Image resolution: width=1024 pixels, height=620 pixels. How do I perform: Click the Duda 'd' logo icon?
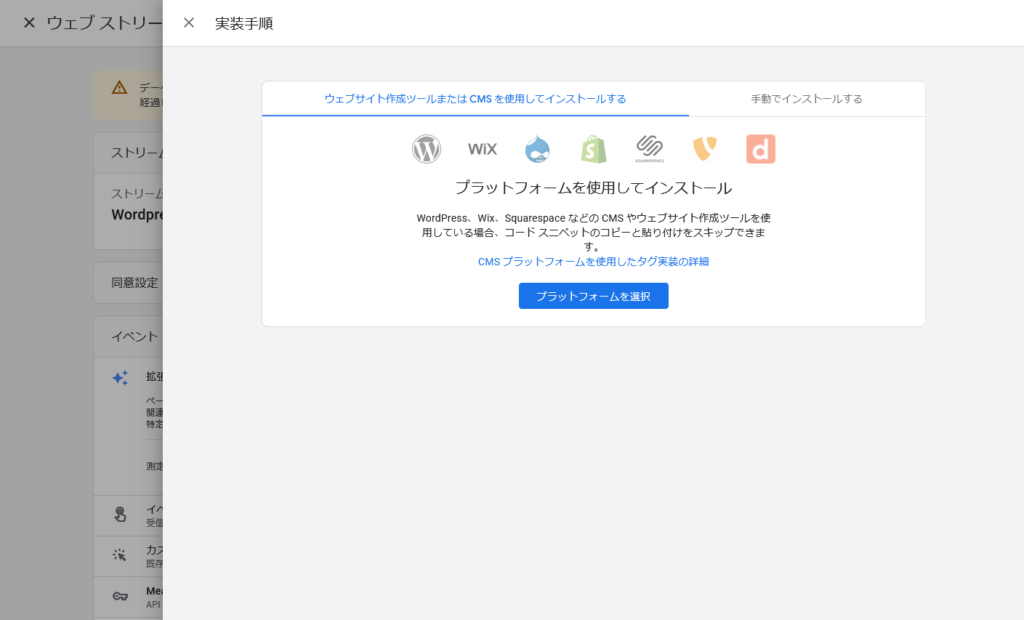tap(760, 149)
